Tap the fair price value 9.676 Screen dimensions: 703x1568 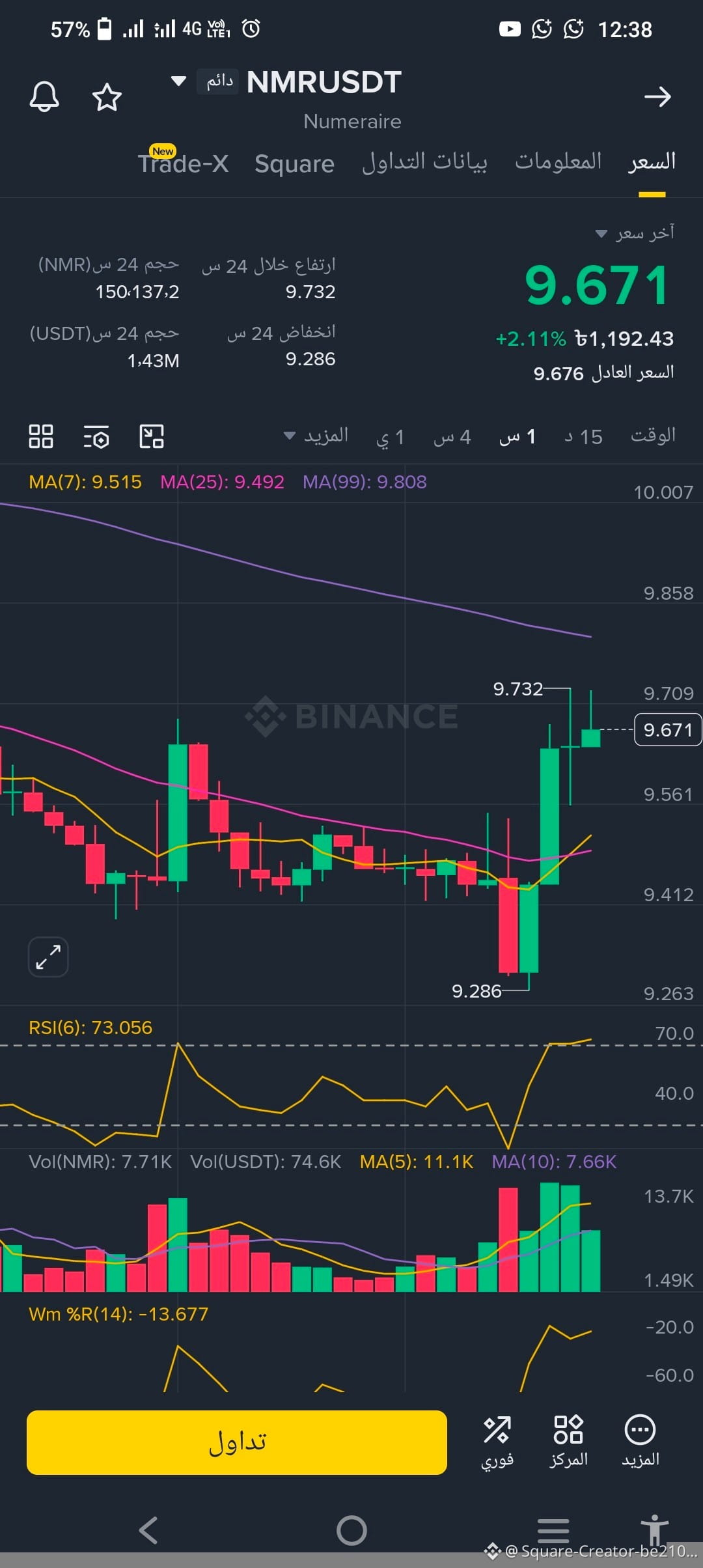[x=558, y=374]
